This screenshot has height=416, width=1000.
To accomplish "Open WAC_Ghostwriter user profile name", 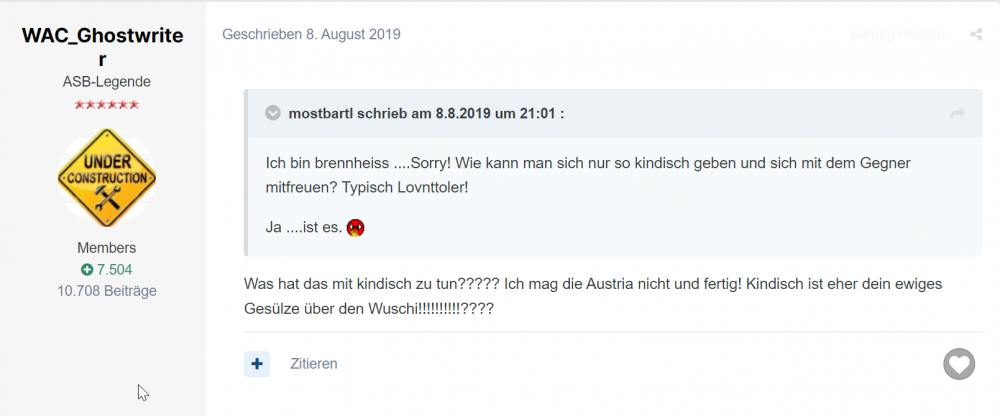I will 103,47.
